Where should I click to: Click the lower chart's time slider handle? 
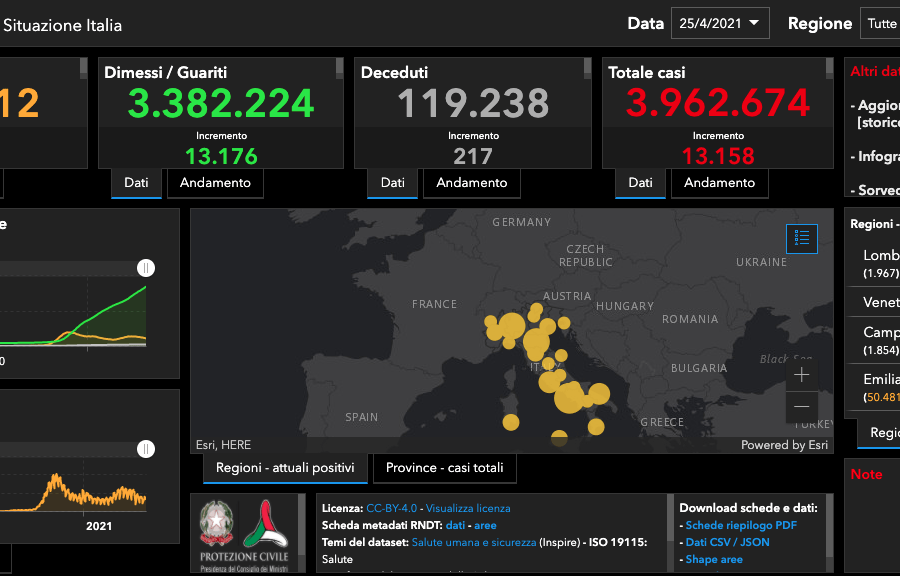(146, 450)
